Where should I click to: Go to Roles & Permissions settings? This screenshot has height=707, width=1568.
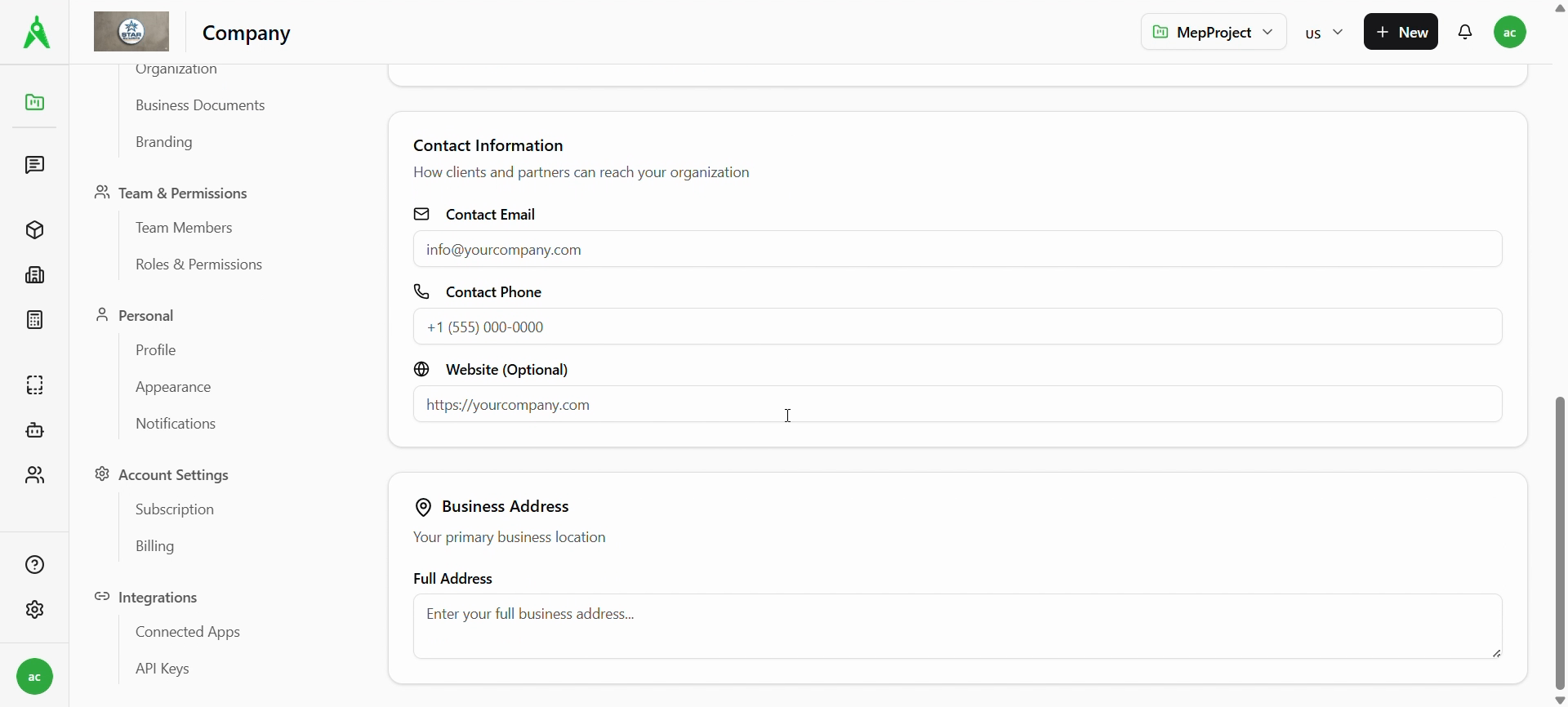click(198, 265)
